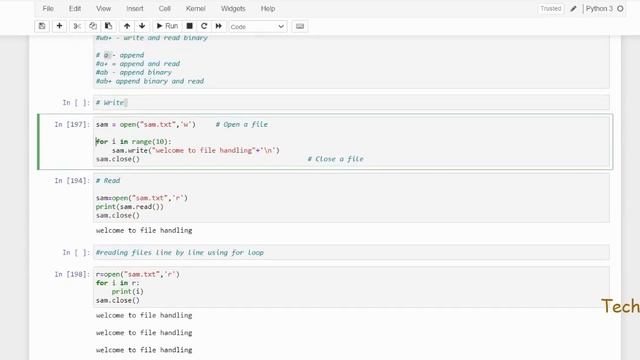
Task: Click the 'for i in r:' line
Action: tap(118, 283)
